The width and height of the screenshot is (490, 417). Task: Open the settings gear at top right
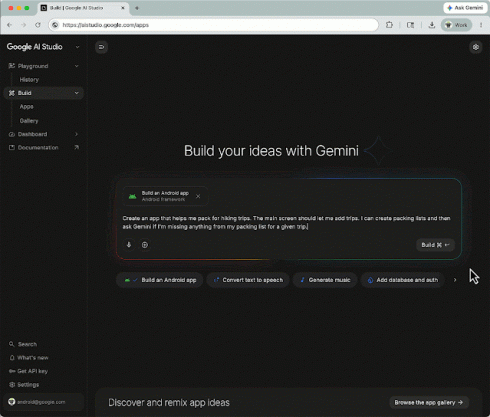(x=476, y=47)
